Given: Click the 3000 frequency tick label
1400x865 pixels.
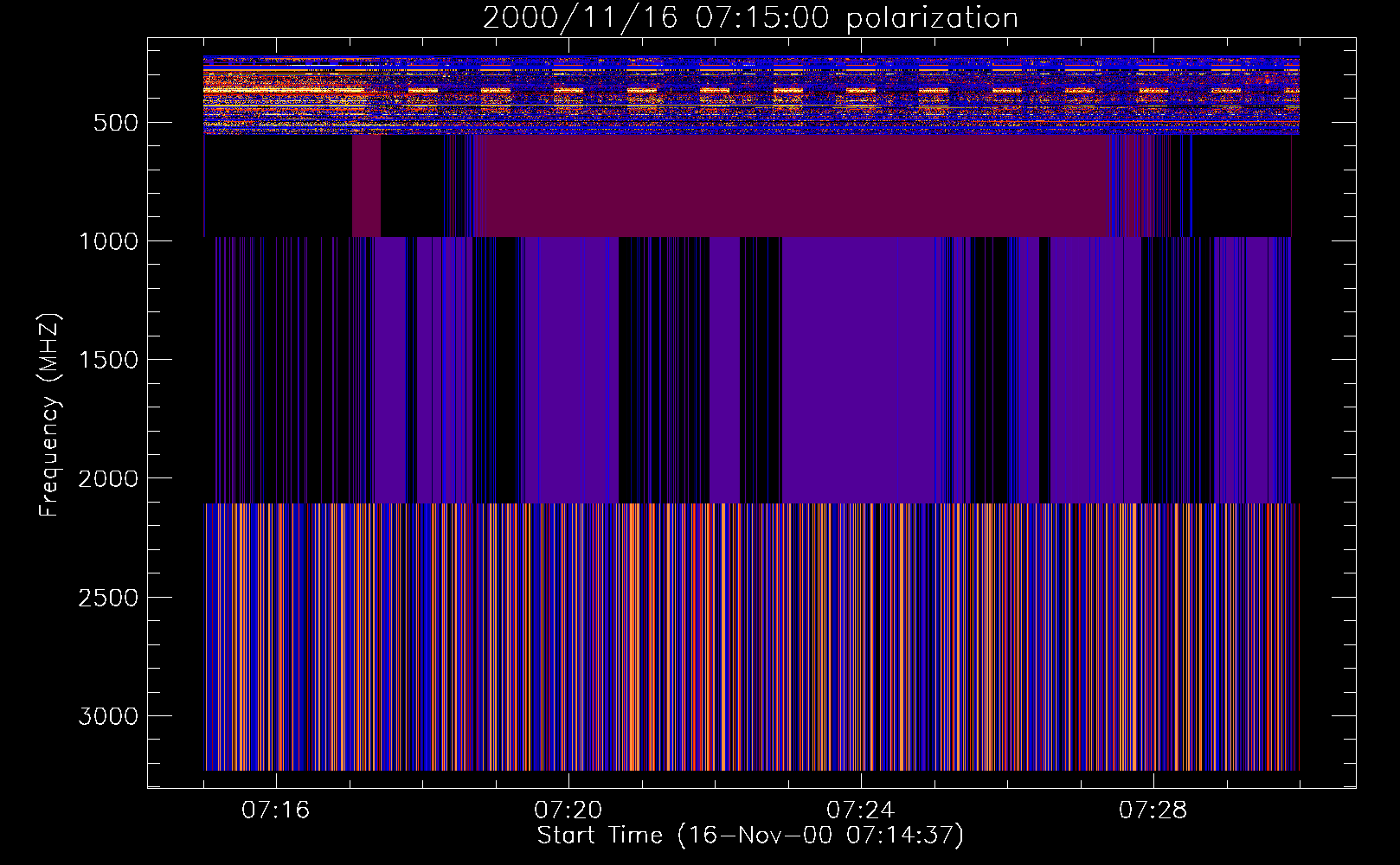Looking at the screenshot, I should click(x=108, y=716).
